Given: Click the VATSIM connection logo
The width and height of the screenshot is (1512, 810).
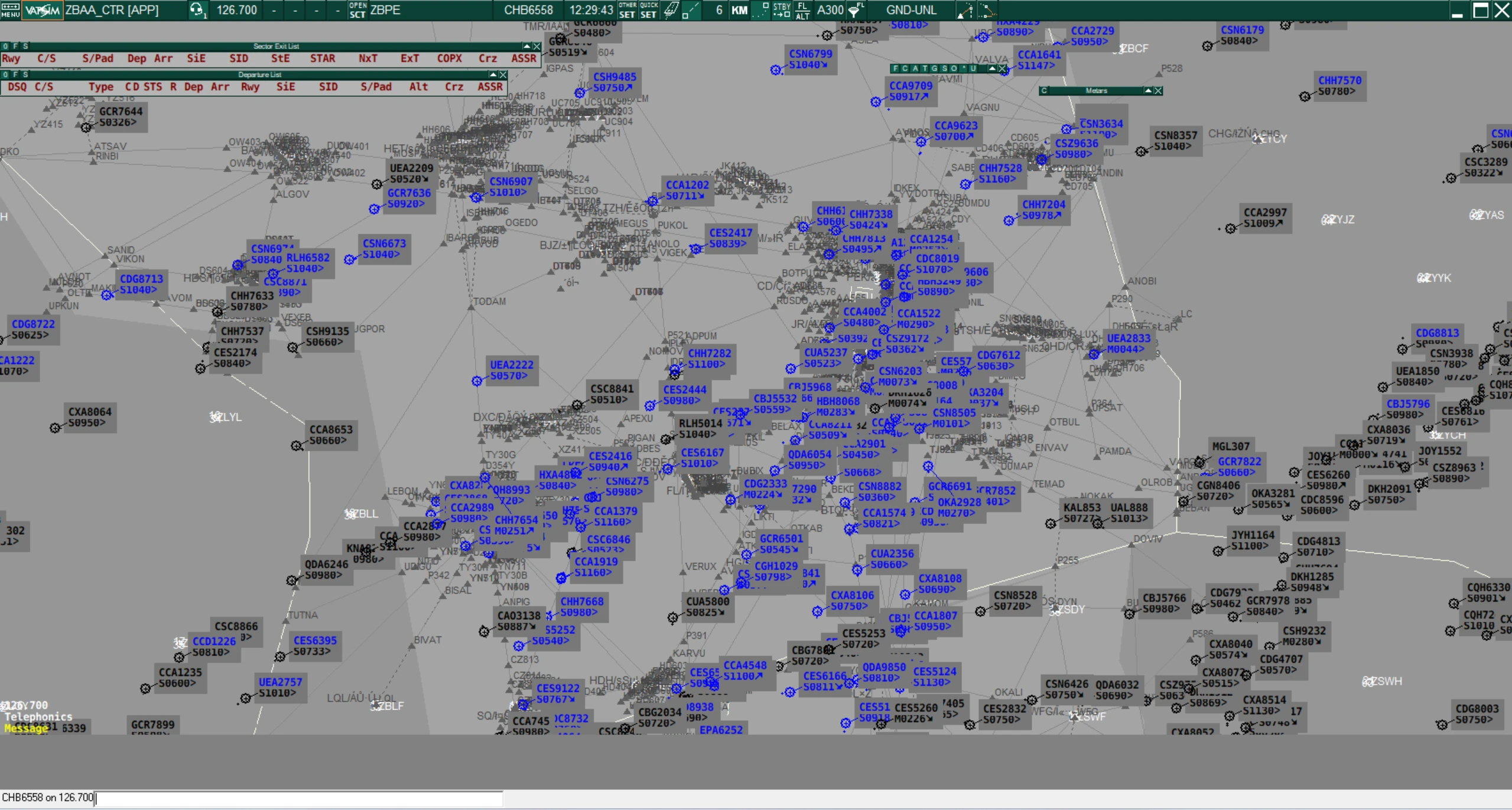Looking at the screenshot, I should point(42,10).
